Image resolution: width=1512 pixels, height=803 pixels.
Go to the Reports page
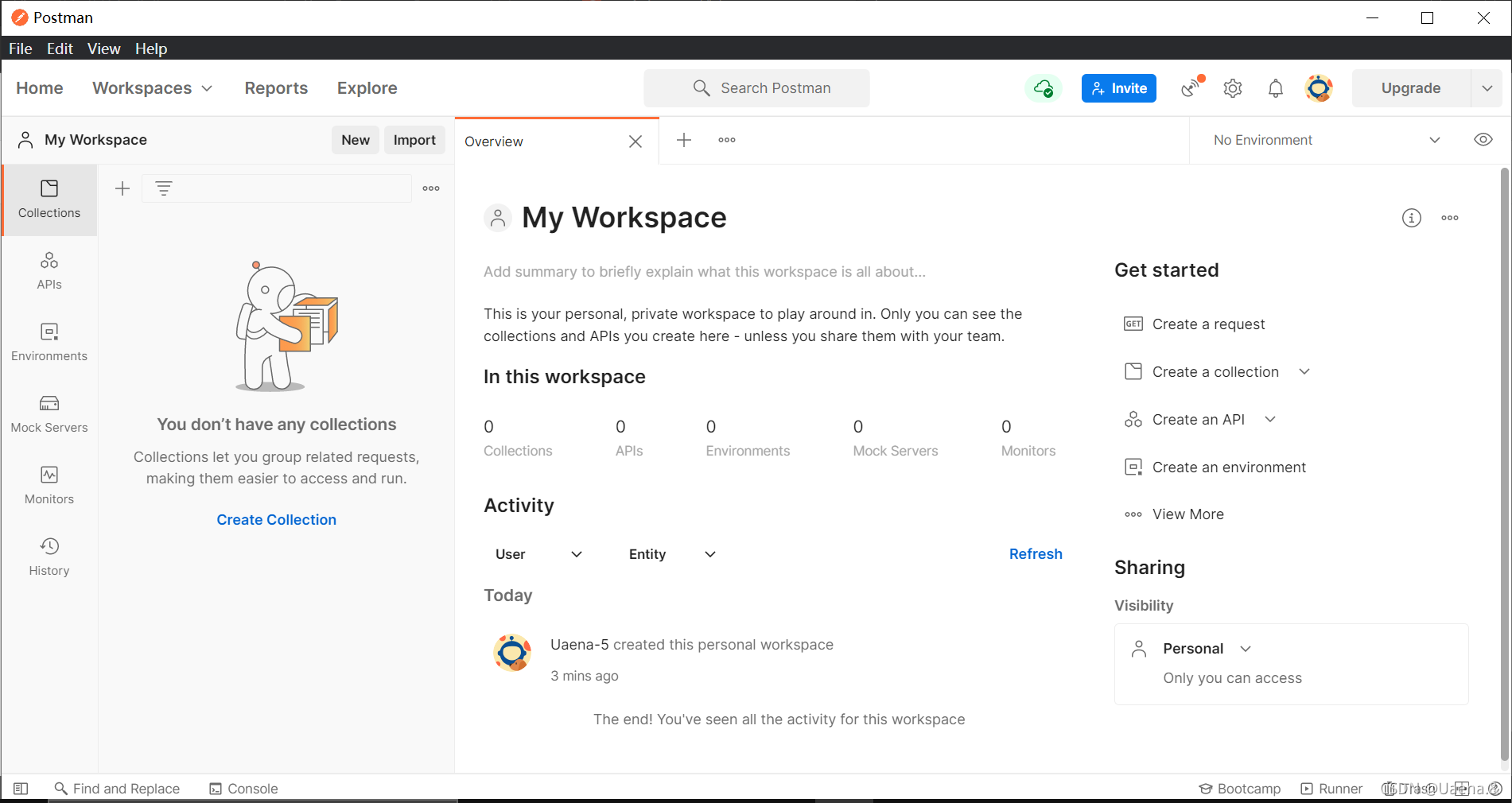pos(276,88)
